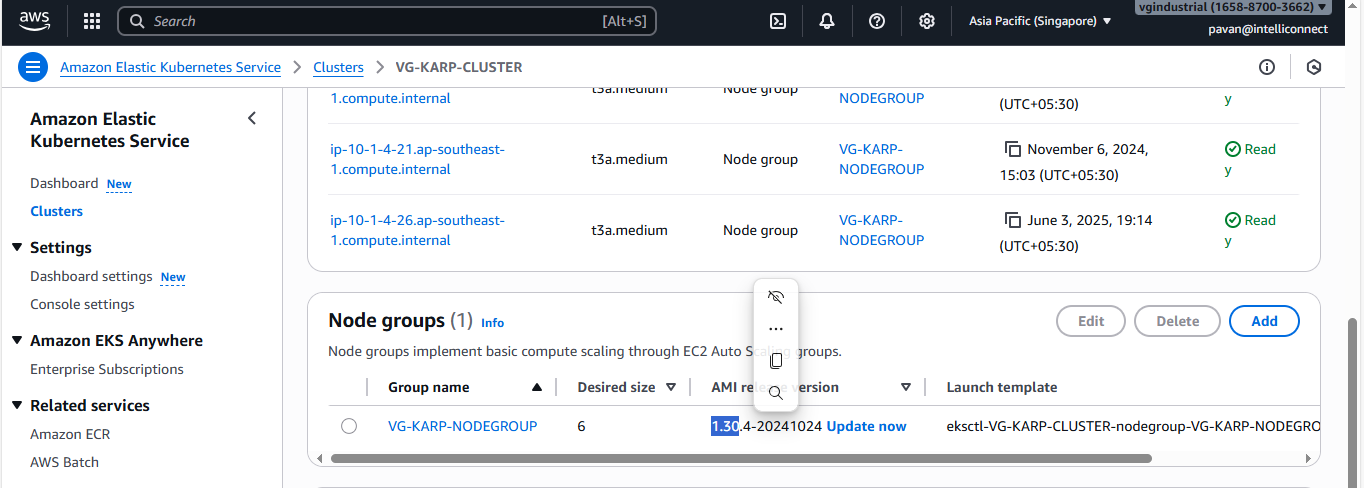The image size is (1364, 488).
Task: Open the AWS services grid menu
Action: pyautogui.click(x=92, y=21)
